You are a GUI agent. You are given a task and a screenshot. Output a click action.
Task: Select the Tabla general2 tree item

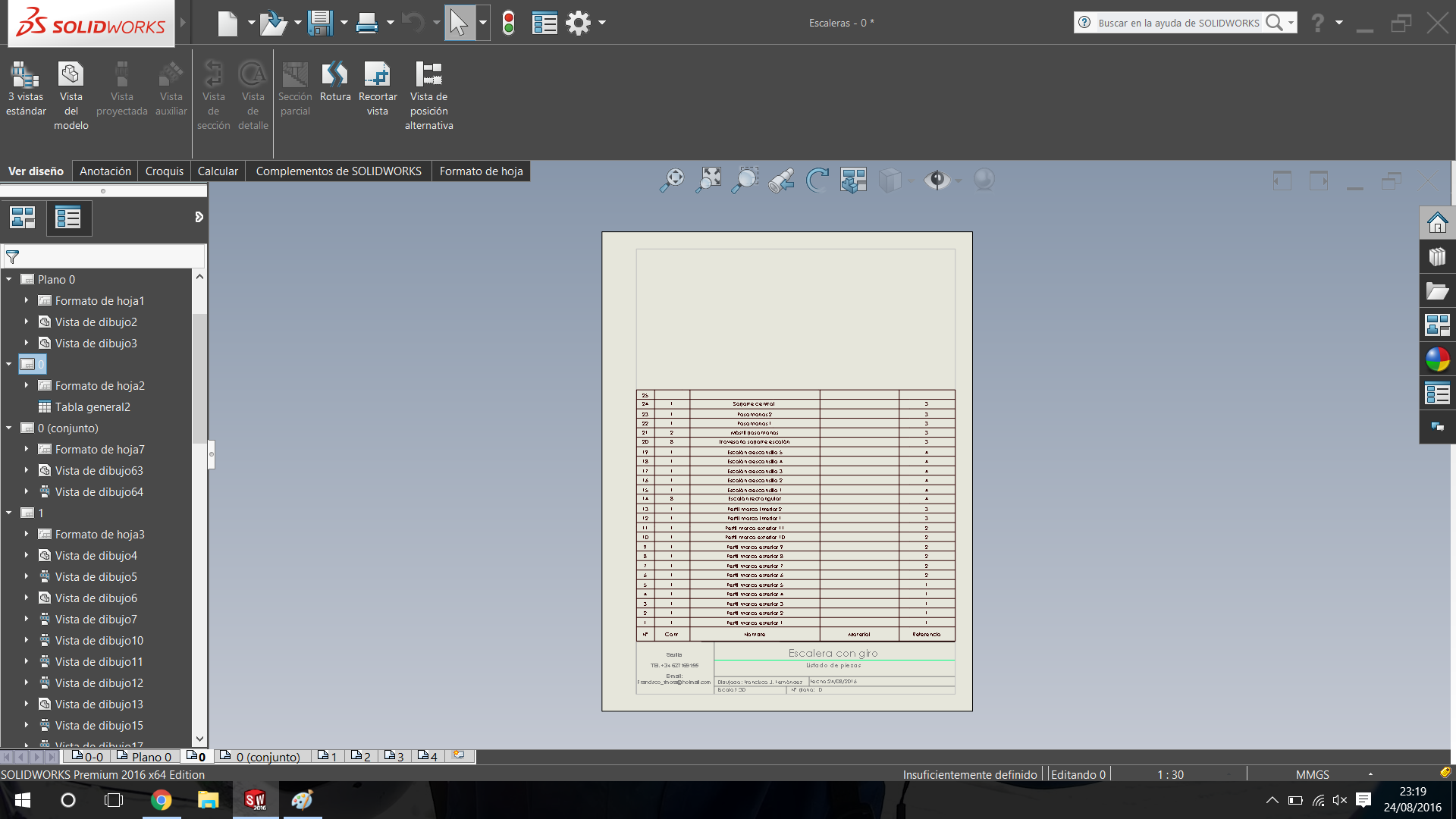[x=93, y=407]
